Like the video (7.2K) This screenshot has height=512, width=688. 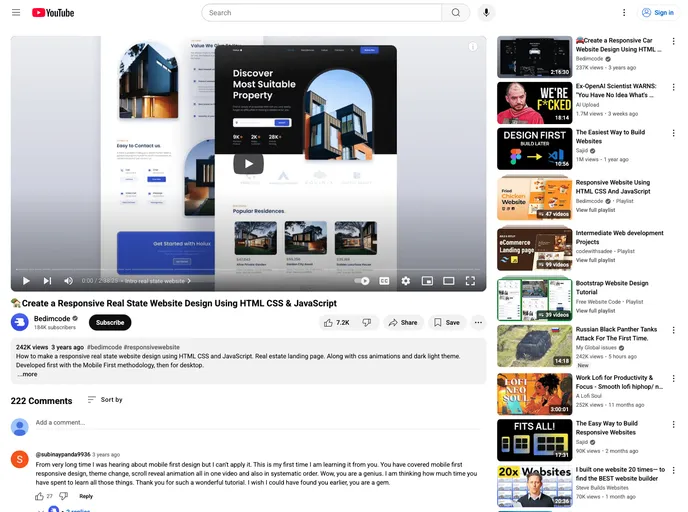pyautogui.click(x=337, y=322)
